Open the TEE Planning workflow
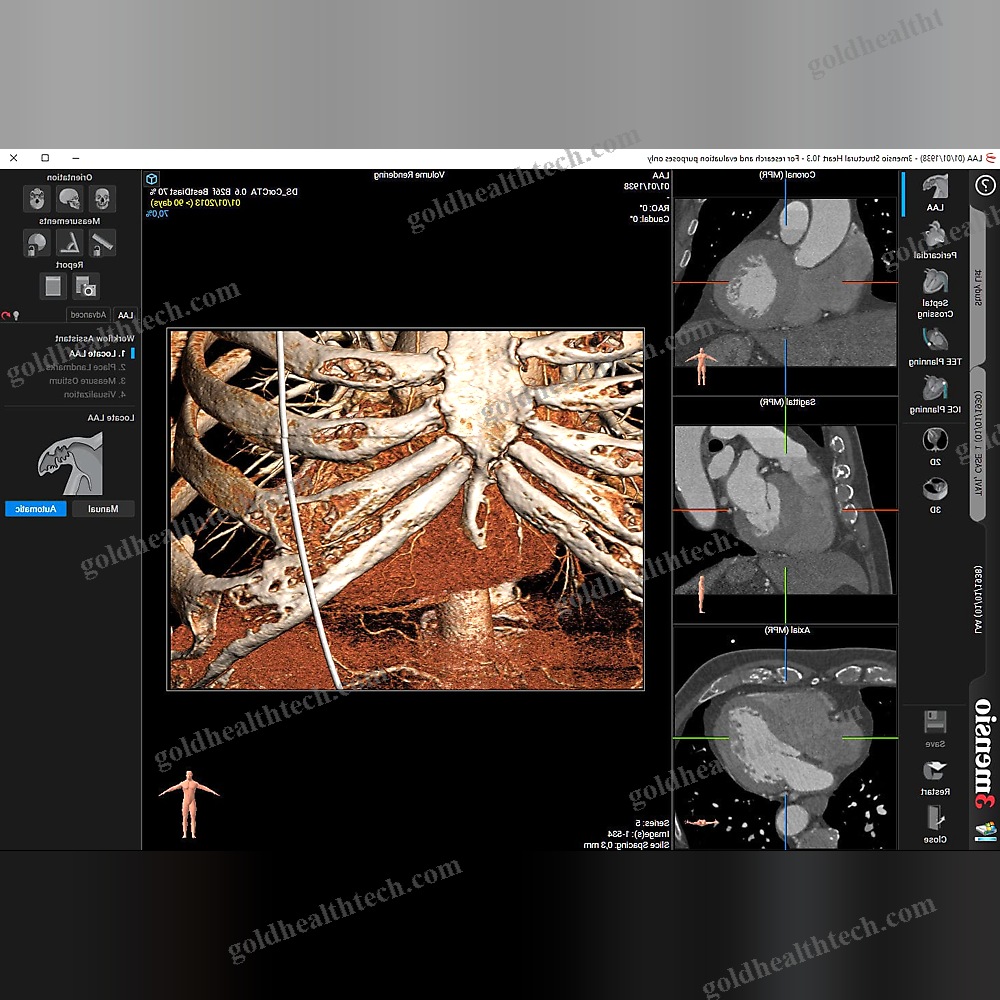This screenshot has width=1000, height=1000. click(935, 348)
